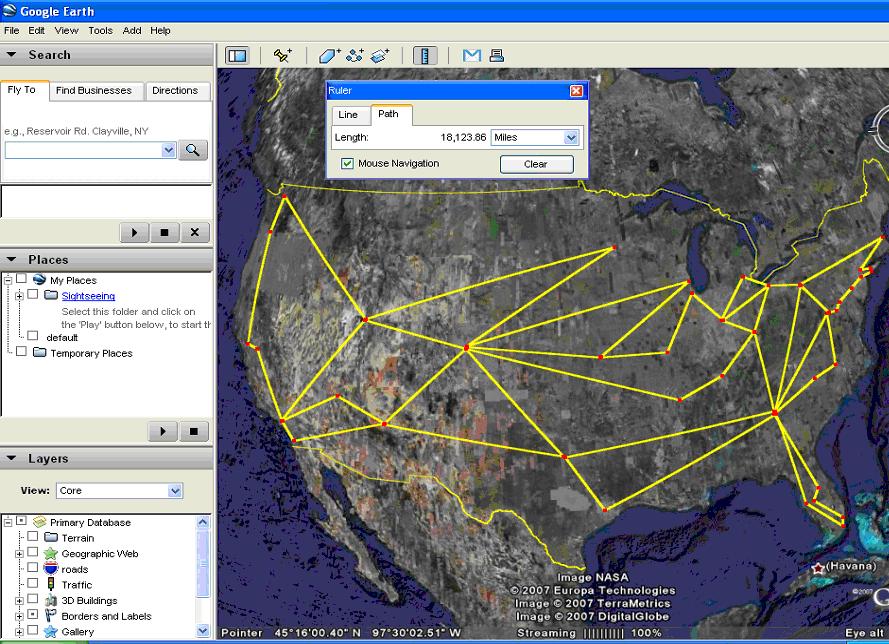
Task: Open the Tools menu
Action: pos(100,31)
